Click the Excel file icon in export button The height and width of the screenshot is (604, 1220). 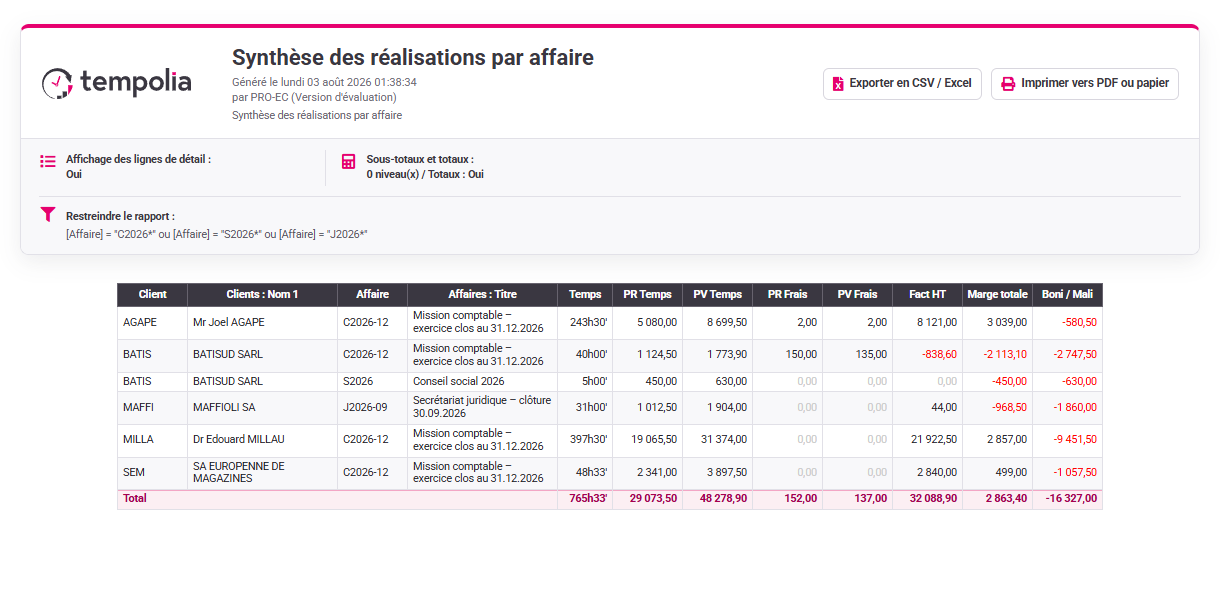[x=839, y=84]
